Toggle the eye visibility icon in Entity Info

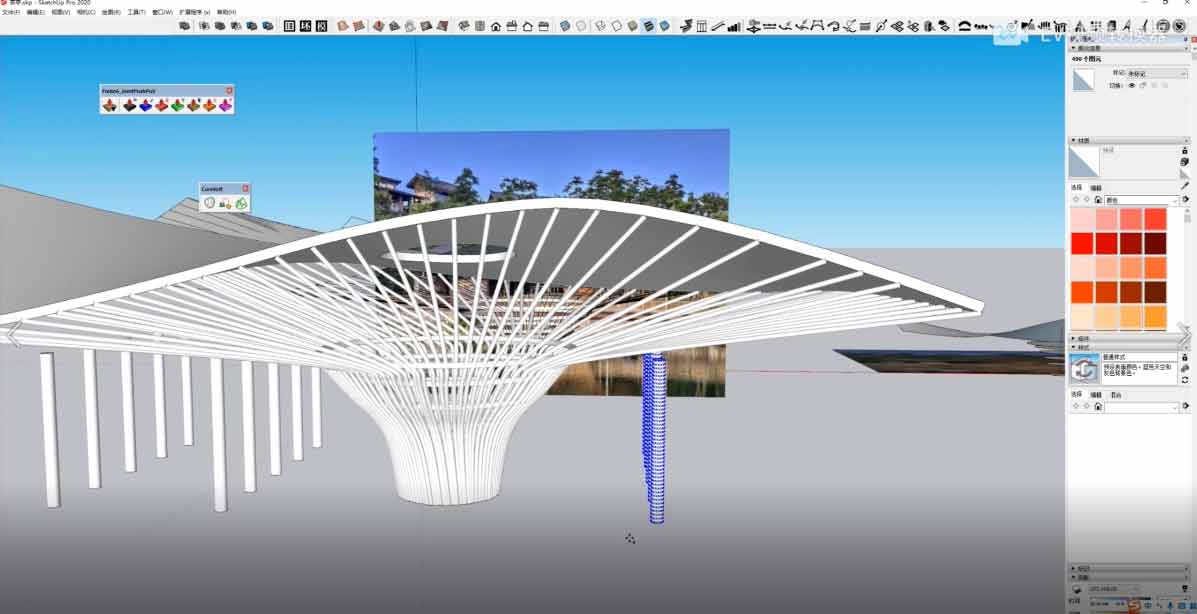point(1131,86)
